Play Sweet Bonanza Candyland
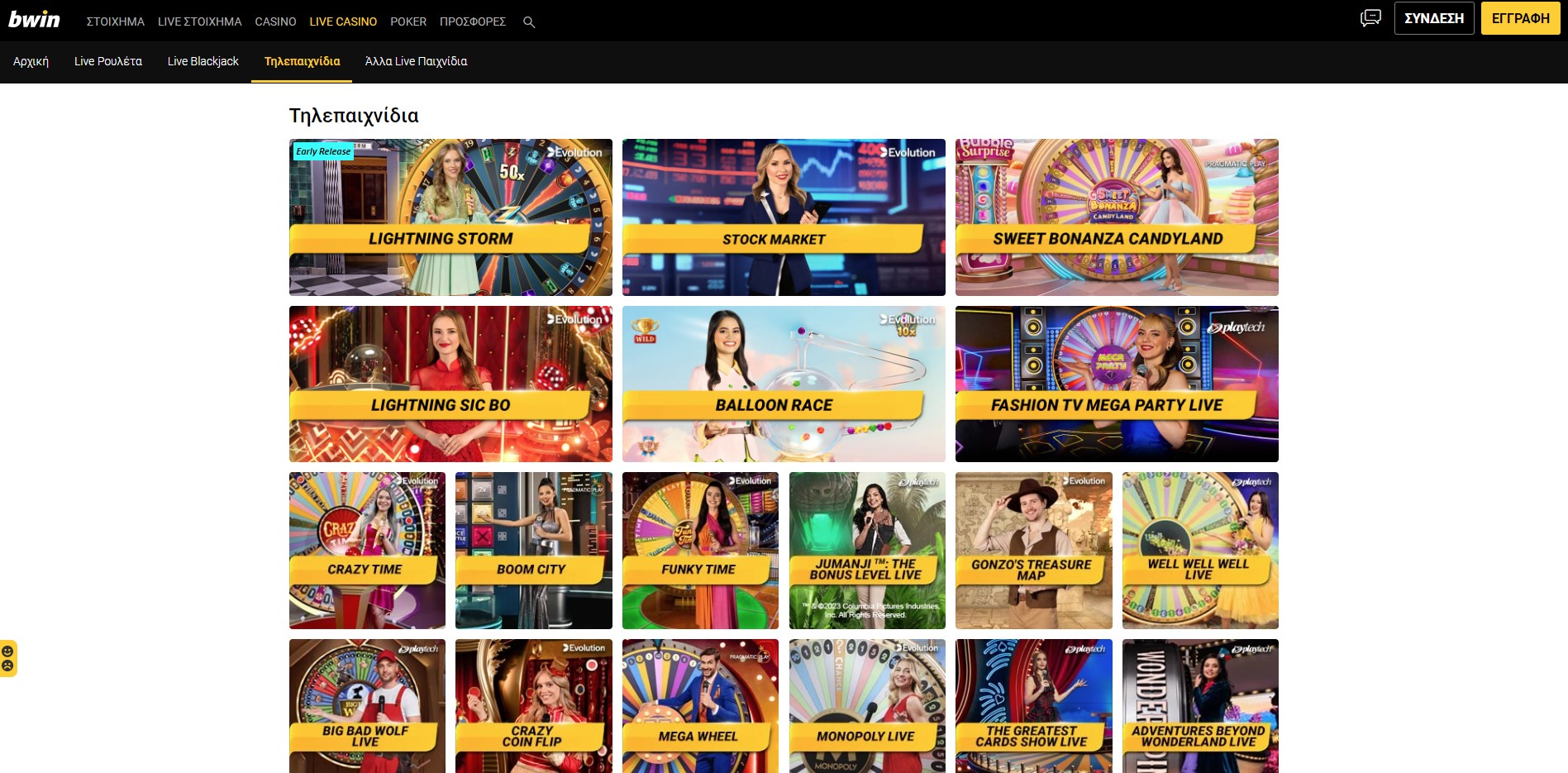 1116,217
